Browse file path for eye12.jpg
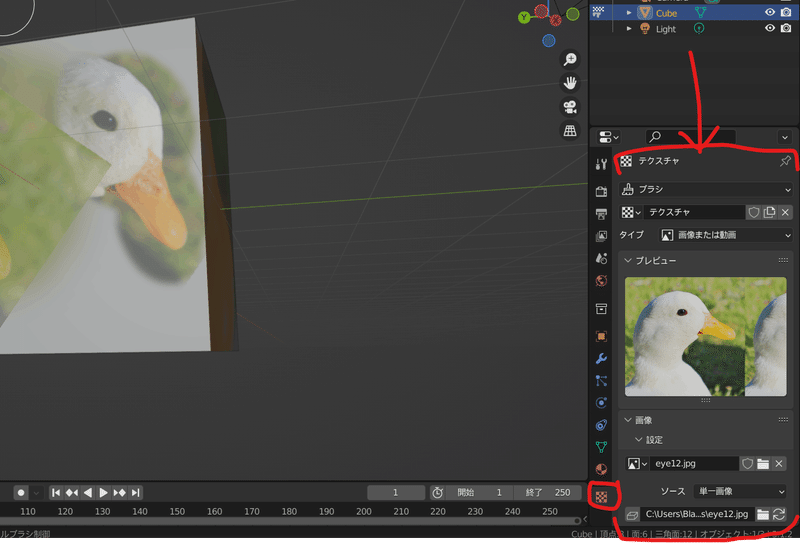 tap(763, 514)
